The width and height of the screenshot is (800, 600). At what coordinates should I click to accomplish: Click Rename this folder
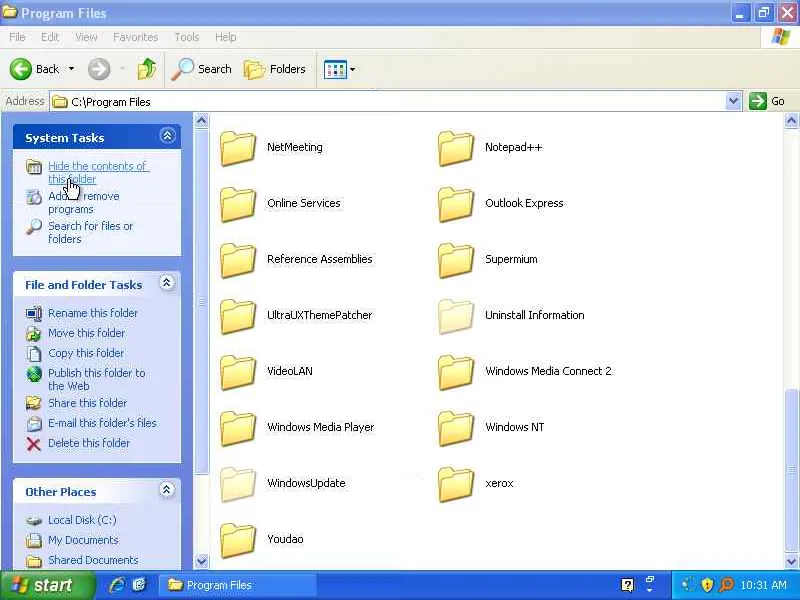click(93, 313)
